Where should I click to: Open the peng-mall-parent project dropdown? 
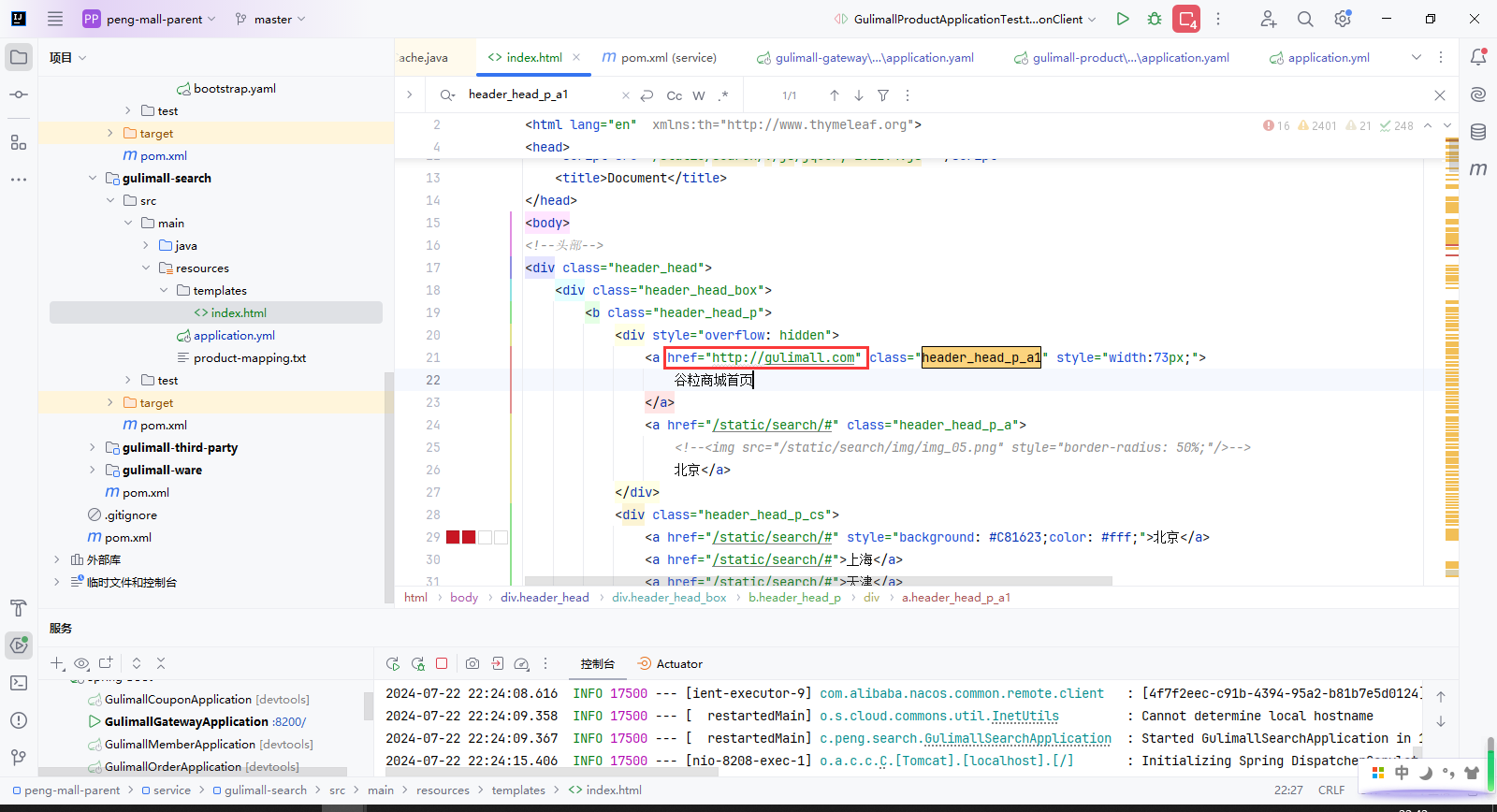click(150, 19)
